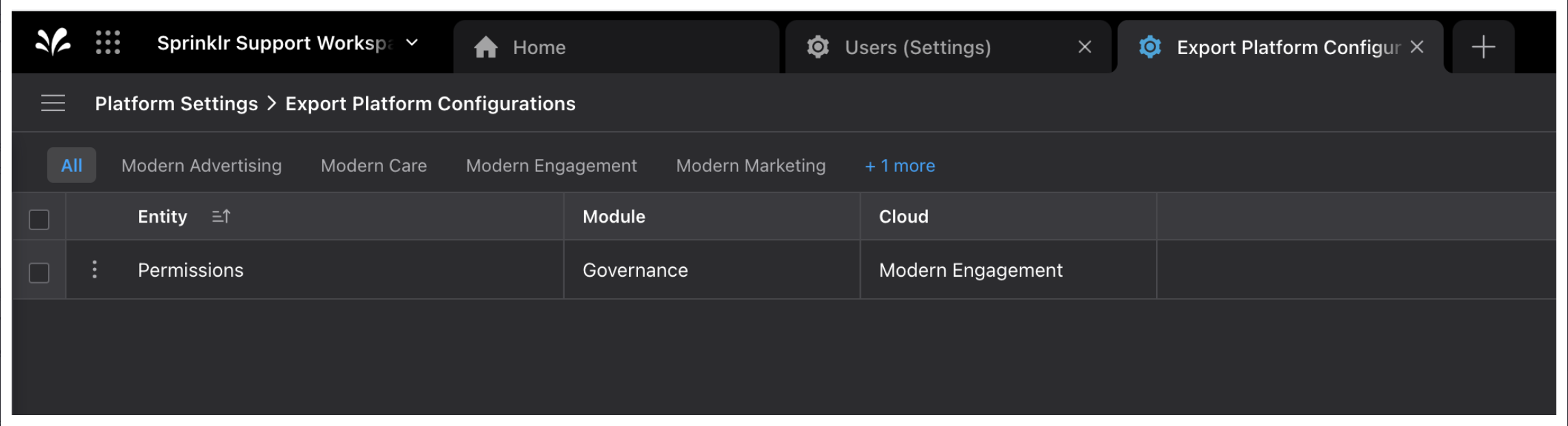Click the Sprinklr leaf logo

53,42
